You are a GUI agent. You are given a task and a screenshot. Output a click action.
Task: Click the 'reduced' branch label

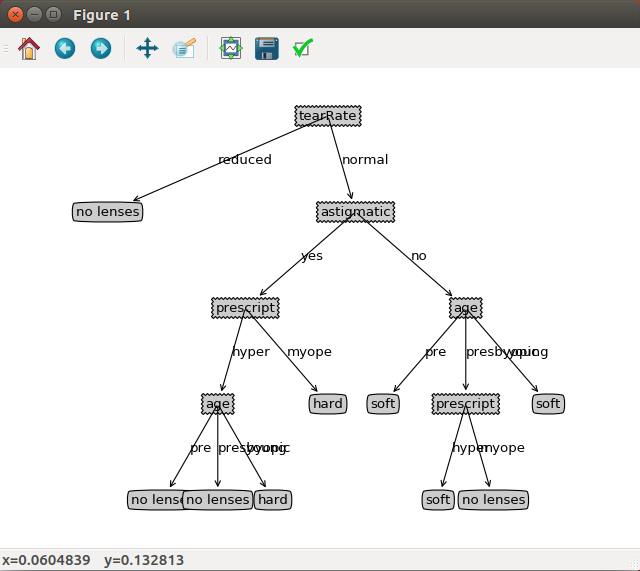pos(245,159)
